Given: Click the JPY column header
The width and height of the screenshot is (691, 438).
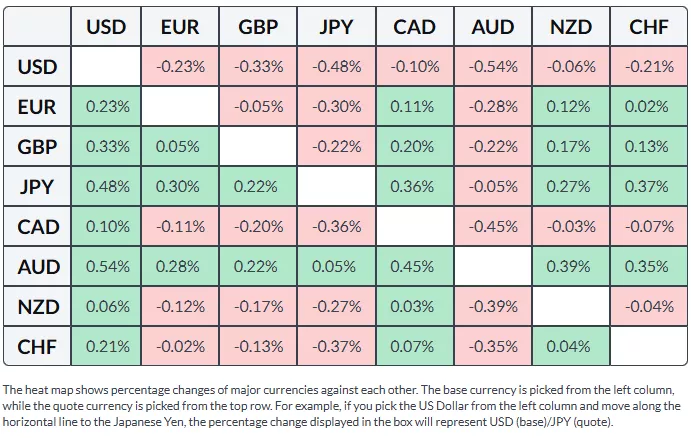Looking at the screenshot, I should coord(337,28).
